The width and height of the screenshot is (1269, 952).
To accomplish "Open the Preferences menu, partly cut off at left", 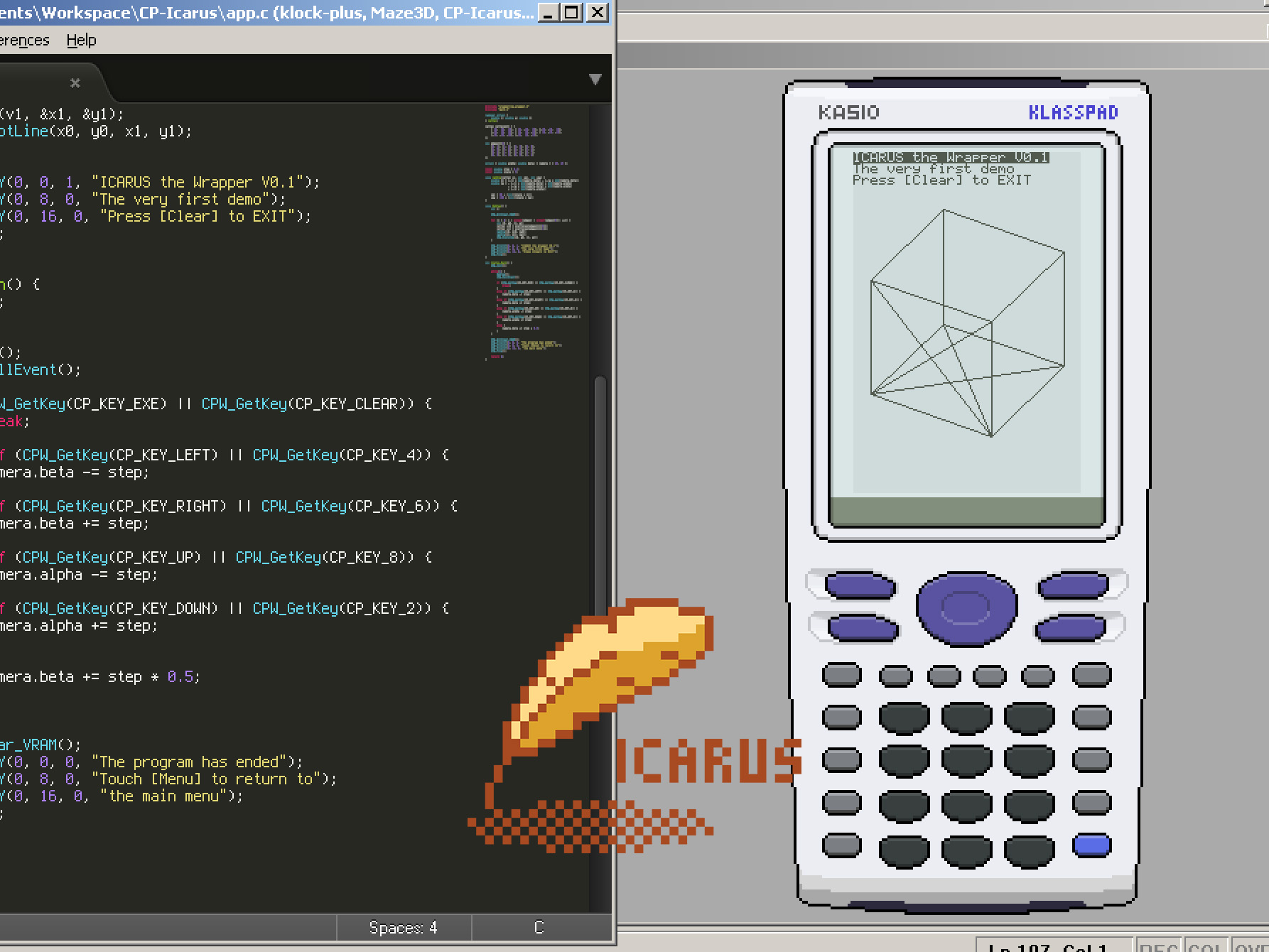I will coord(24,40).
